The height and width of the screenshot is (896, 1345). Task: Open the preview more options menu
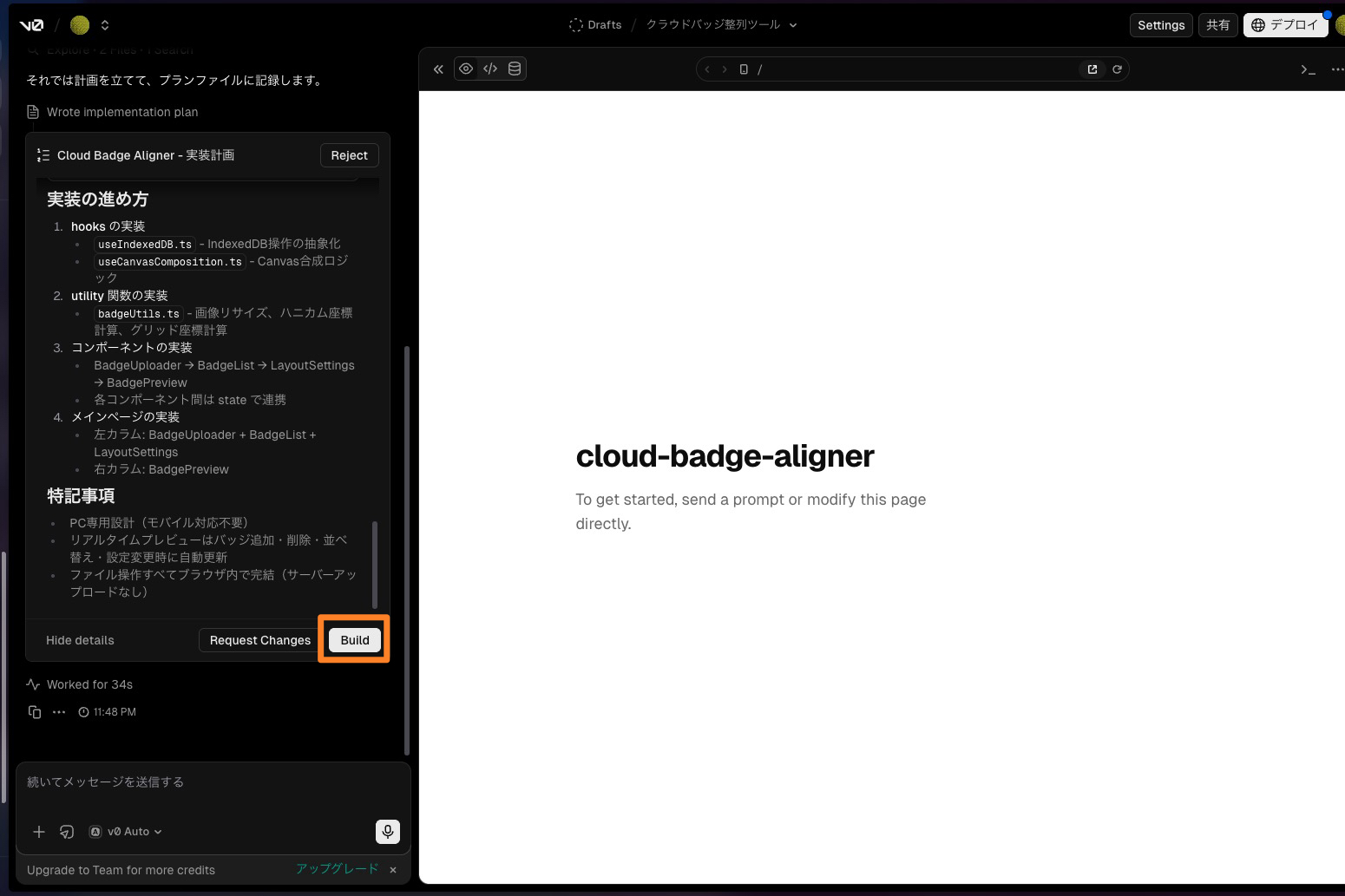click(1337, 69)
